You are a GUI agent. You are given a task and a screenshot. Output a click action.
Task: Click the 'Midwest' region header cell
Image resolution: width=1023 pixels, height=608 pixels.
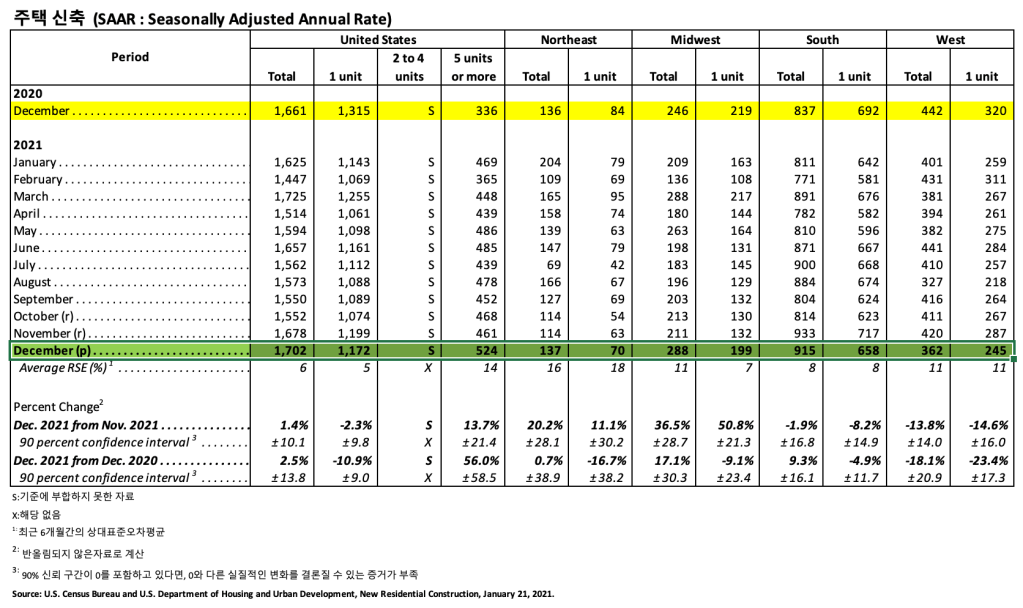(x=695, y=40)
